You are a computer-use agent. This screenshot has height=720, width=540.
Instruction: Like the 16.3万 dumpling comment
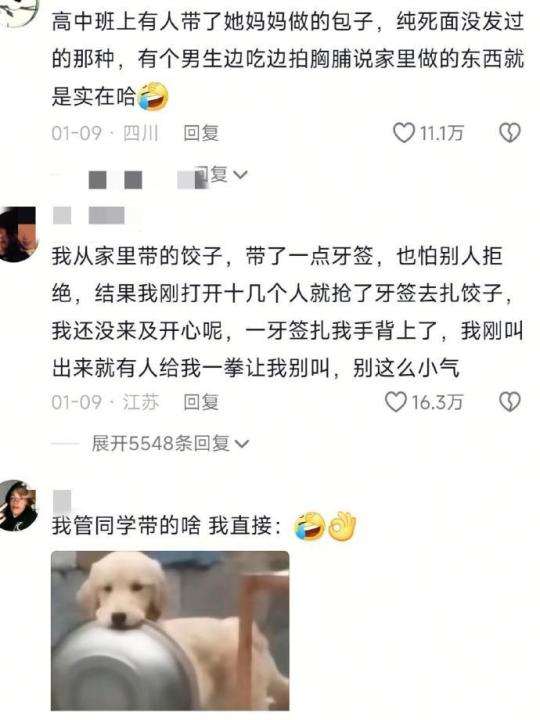pyautogui.click(x=395, y=402)
